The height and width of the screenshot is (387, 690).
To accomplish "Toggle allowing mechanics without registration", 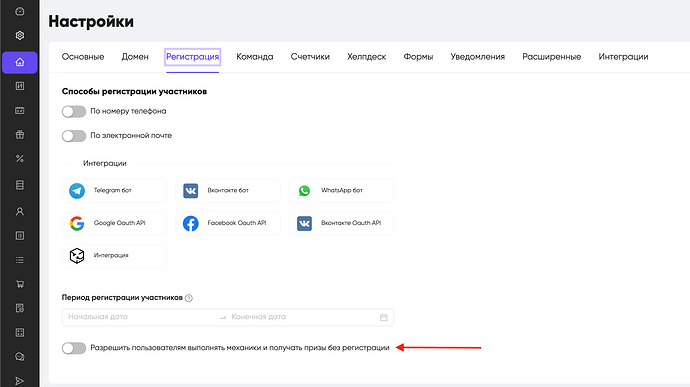I will (74, 348).
